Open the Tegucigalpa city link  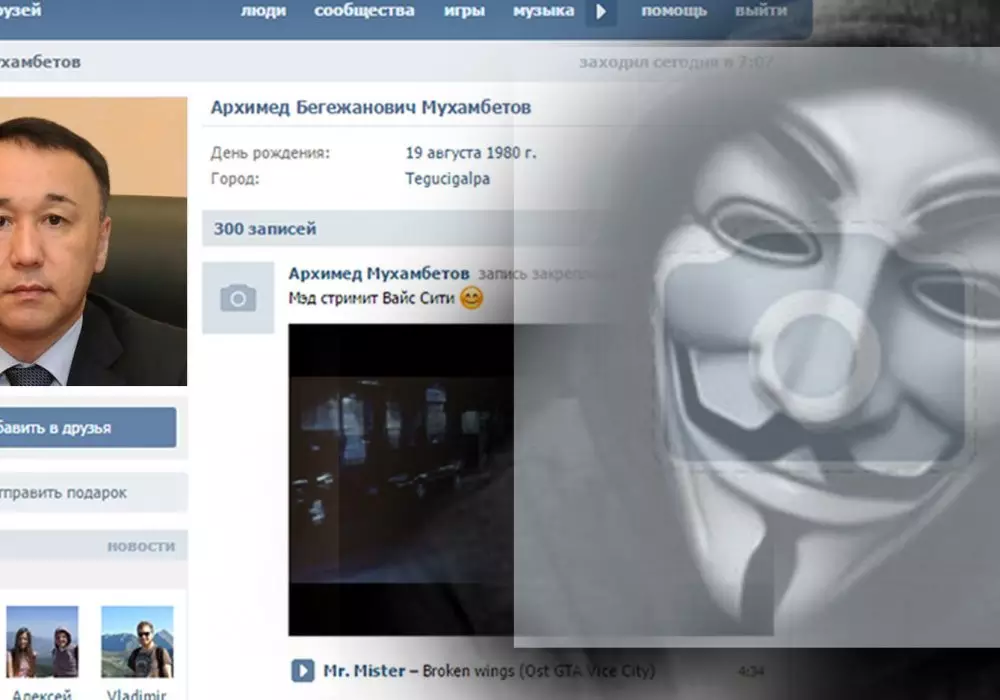click(x=447, y=179)
